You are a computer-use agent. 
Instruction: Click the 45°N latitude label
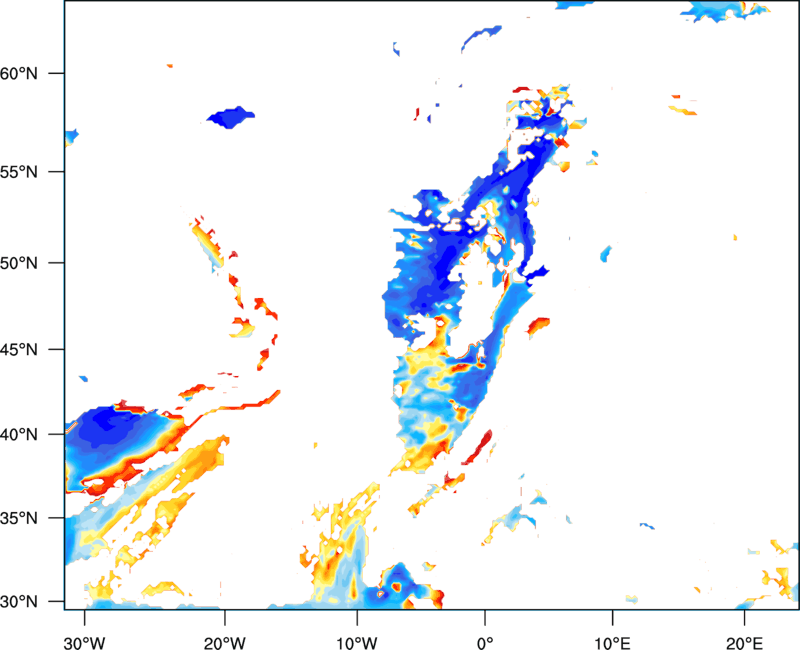[19, 349]
